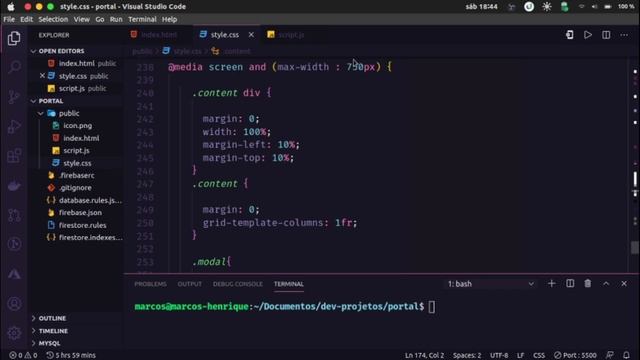Open .firebaserc in the file tree
Screen dimensions: 640x360
pyautogui.click(x=76, y=176)
